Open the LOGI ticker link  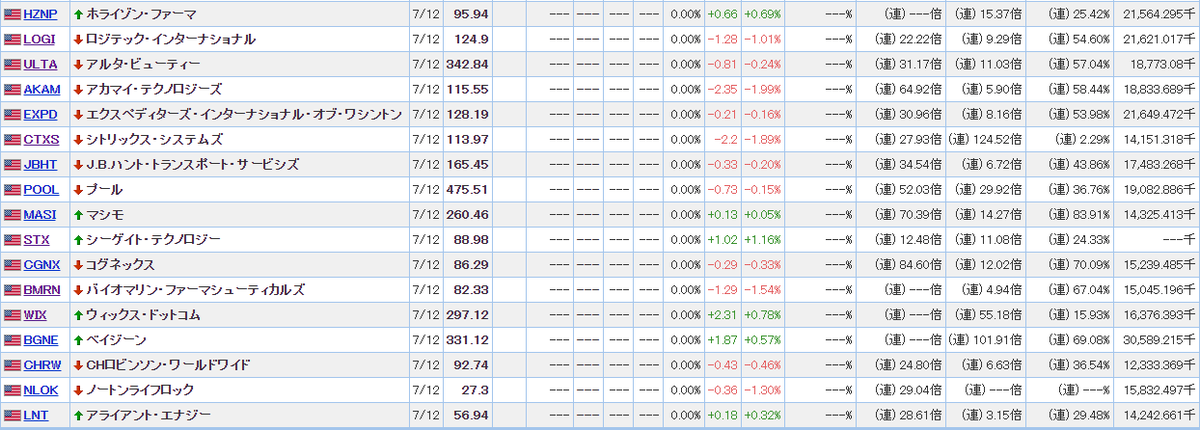click(39, 39)
